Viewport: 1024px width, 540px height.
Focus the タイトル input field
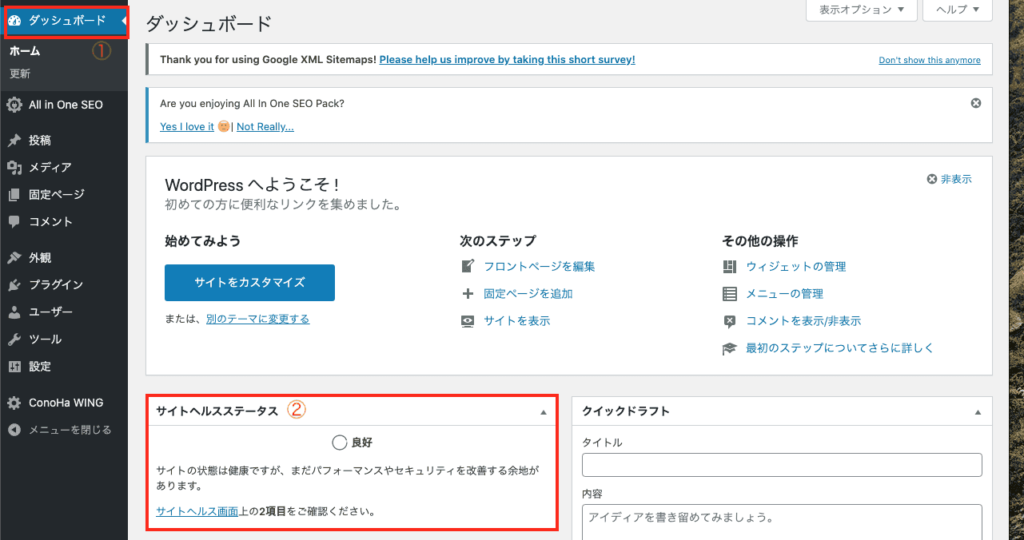coord(782,465)
